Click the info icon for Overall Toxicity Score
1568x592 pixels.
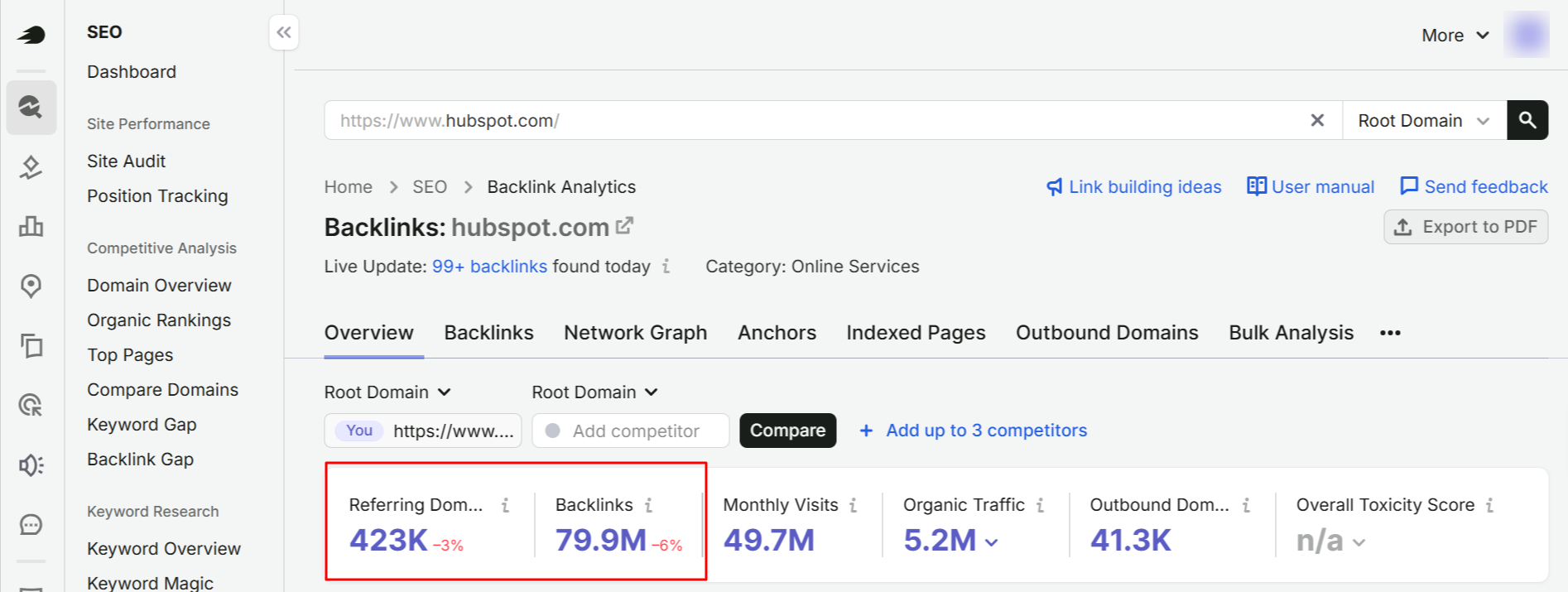pyautogui.click(x=1489, y=505)
